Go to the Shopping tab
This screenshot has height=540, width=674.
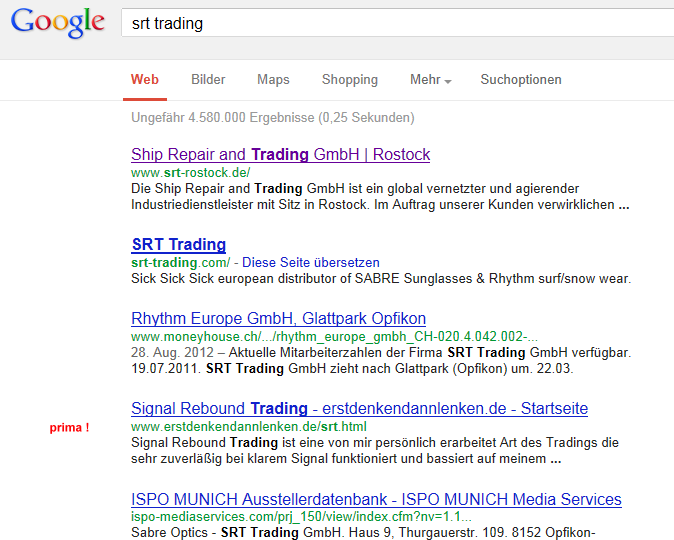[x=350, y=80]
